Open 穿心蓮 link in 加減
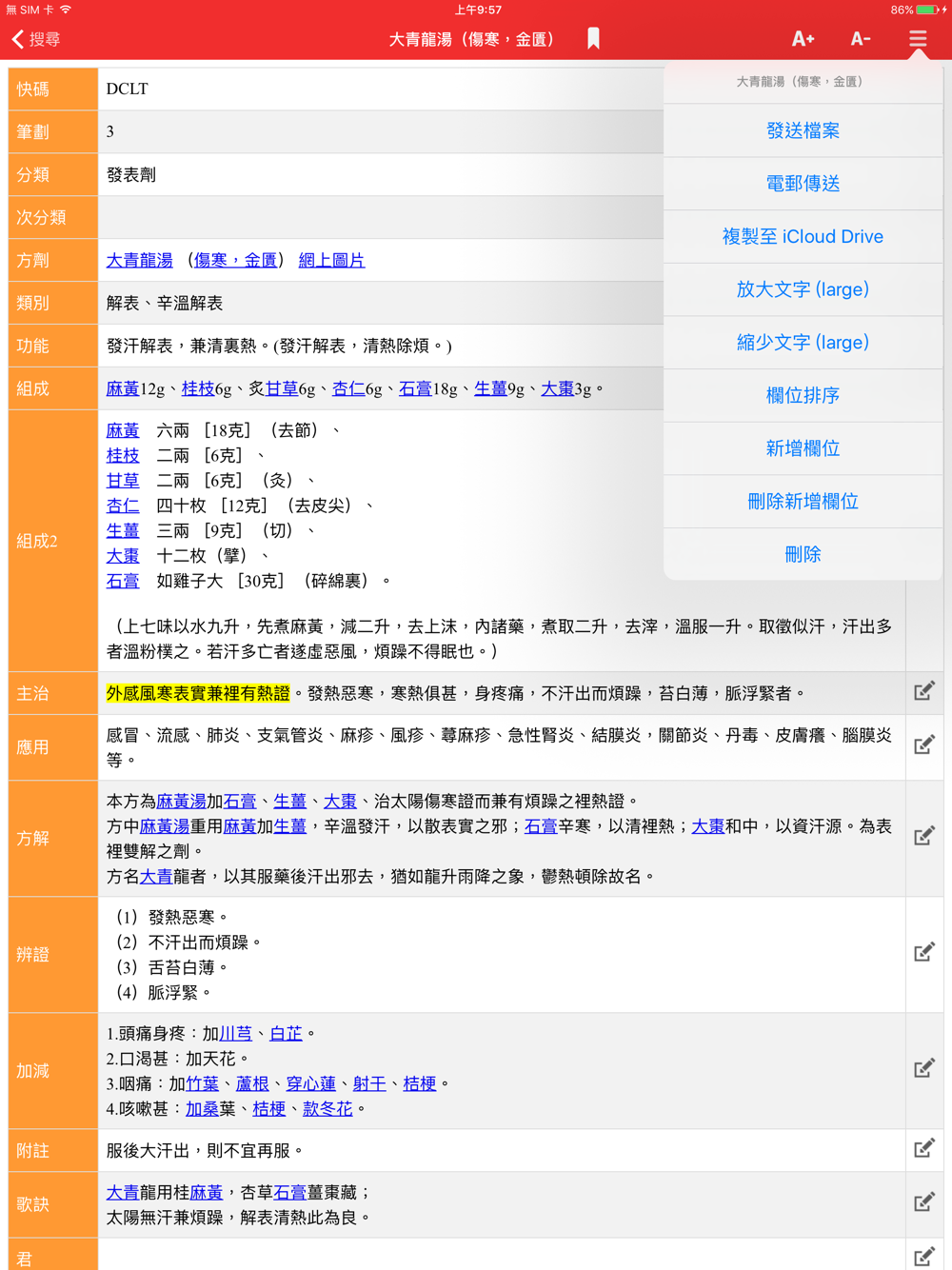This screenshot has height=1270, width=952. (311, 1083)
